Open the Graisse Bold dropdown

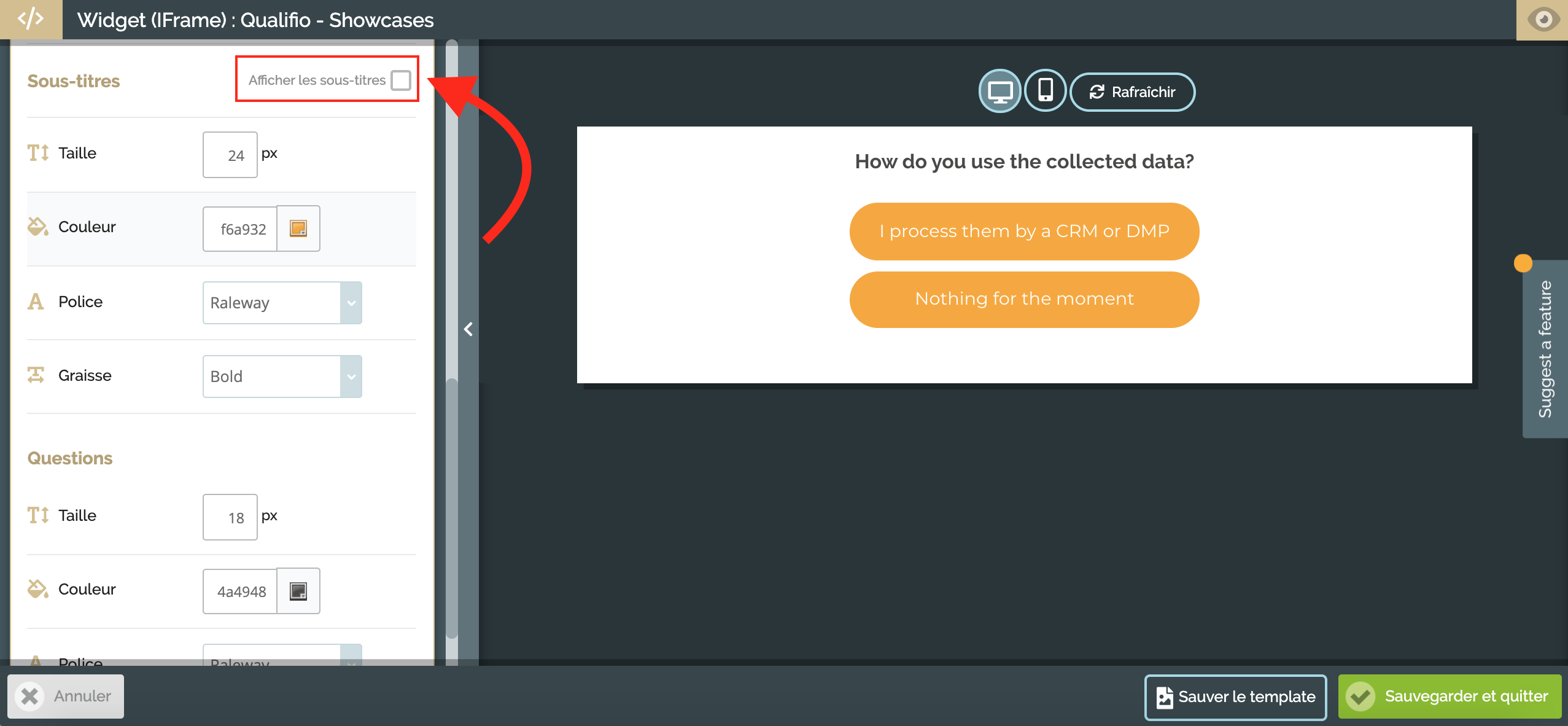point(282,377)
